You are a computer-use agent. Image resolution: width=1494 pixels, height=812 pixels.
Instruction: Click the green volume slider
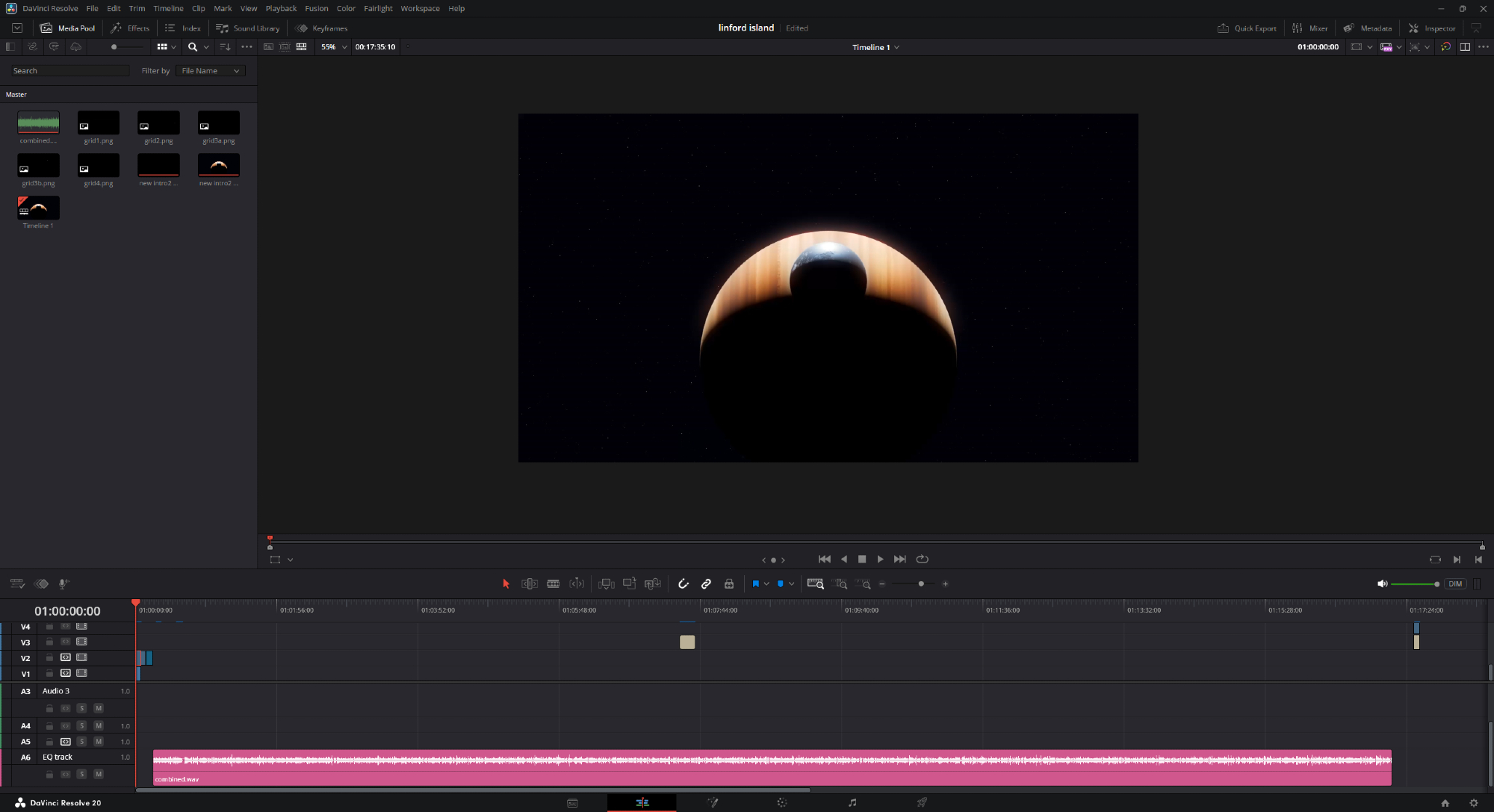[1412, 584]
